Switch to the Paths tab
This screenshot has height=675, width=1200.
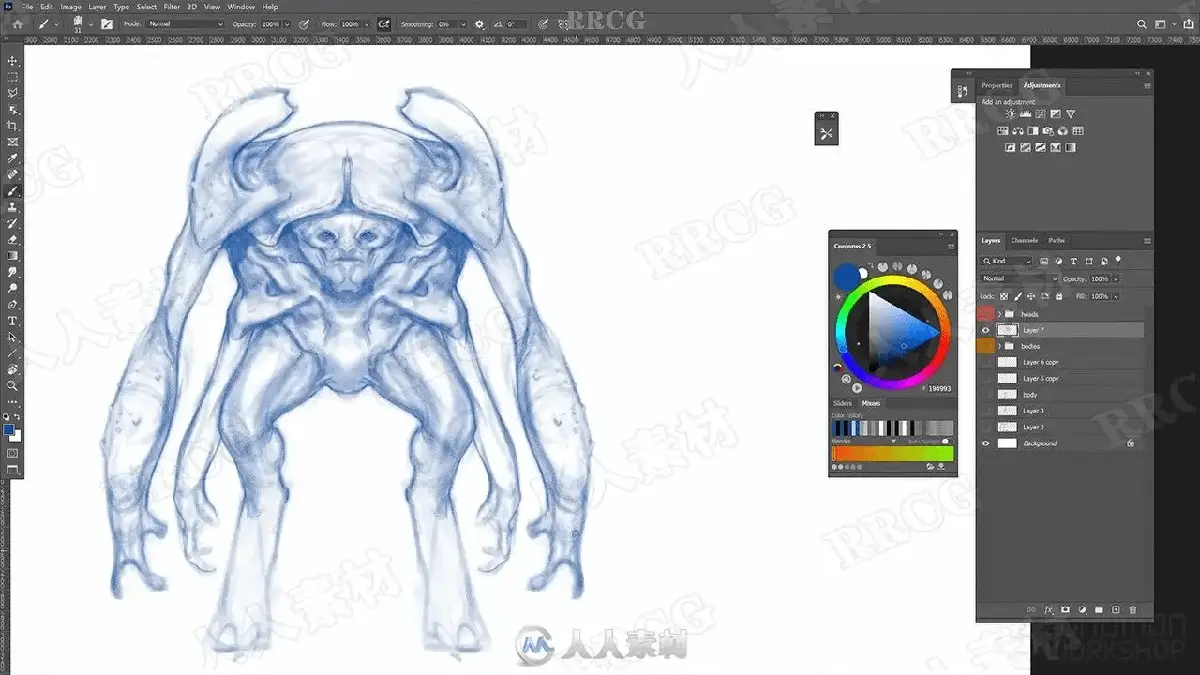tap(1056, 240)
